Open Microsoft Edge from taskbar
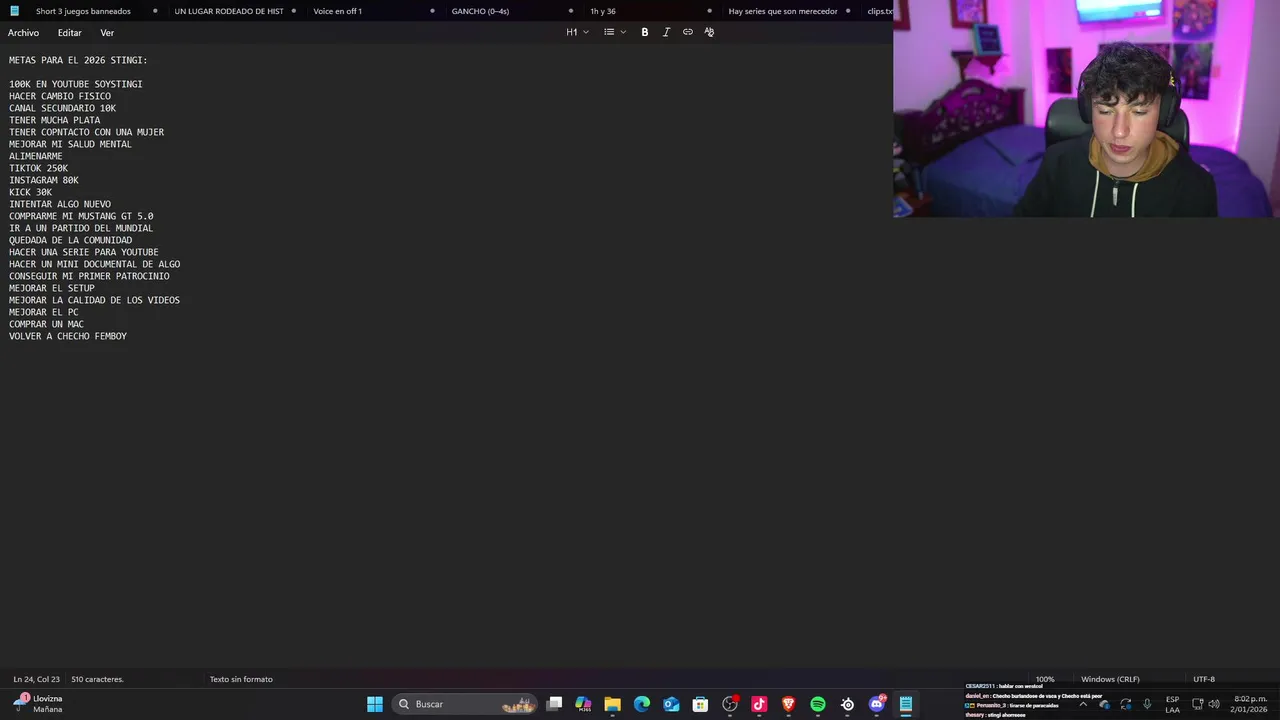Viewport: 1280px width, 720px height. [x=642, y=704]
